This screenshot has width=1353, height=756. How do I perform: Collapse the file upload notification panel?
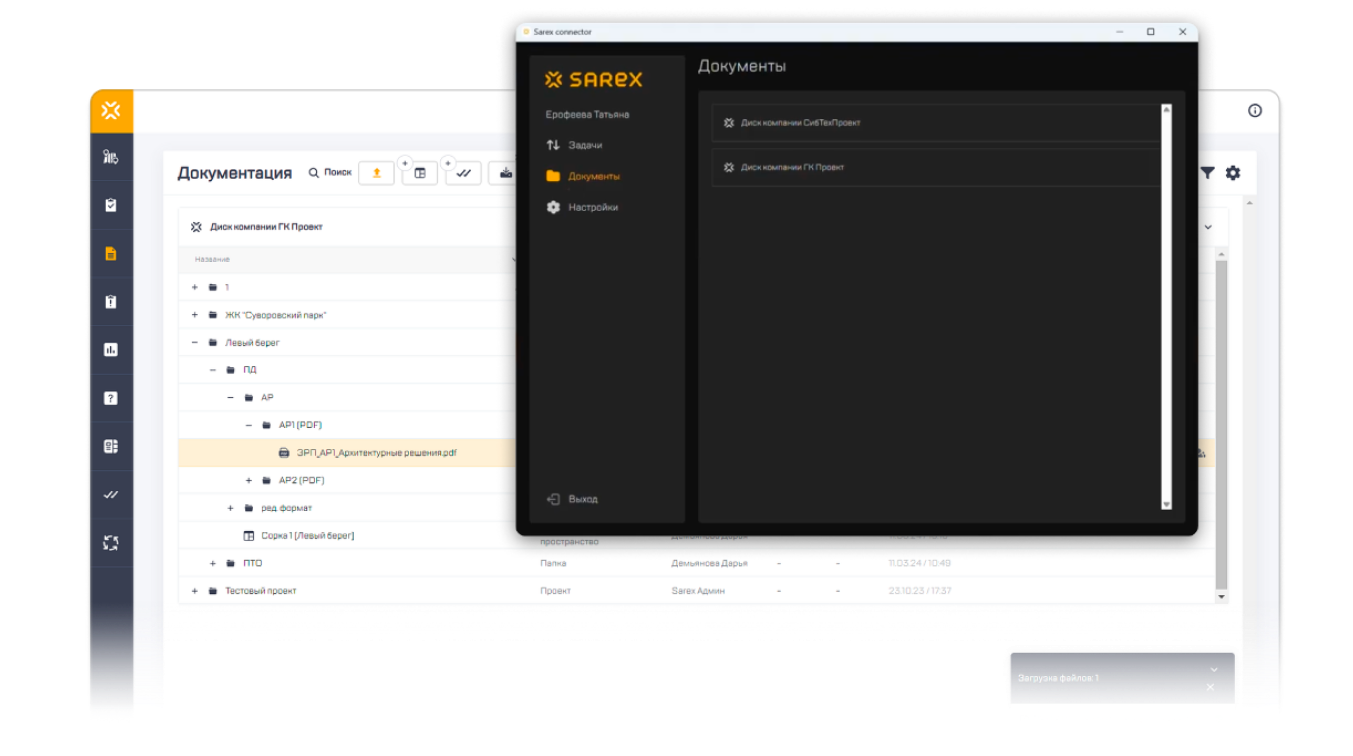1213,669
